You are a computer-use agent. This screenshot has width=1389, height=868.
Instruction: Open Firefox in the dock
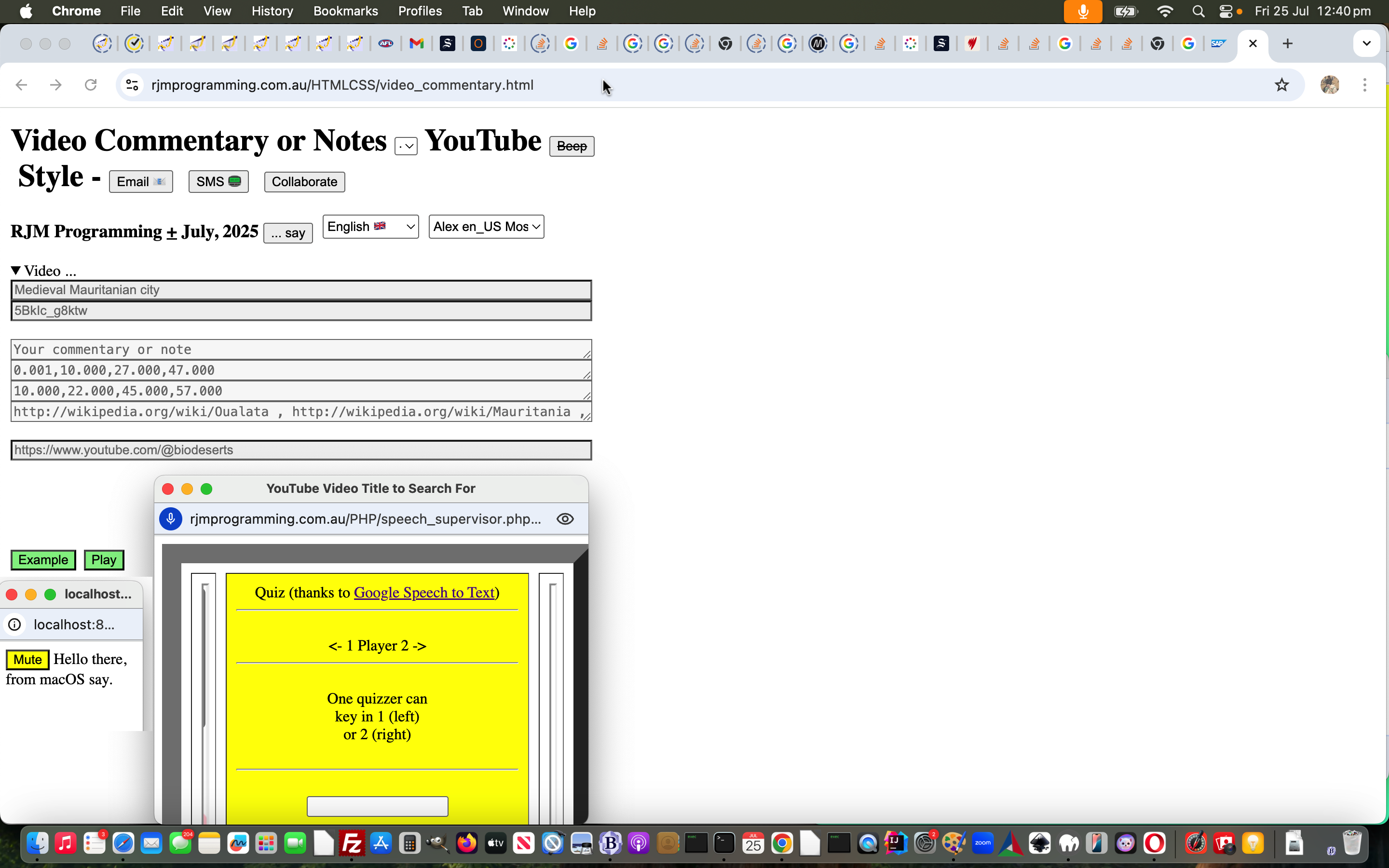click(x=467, y=843)
